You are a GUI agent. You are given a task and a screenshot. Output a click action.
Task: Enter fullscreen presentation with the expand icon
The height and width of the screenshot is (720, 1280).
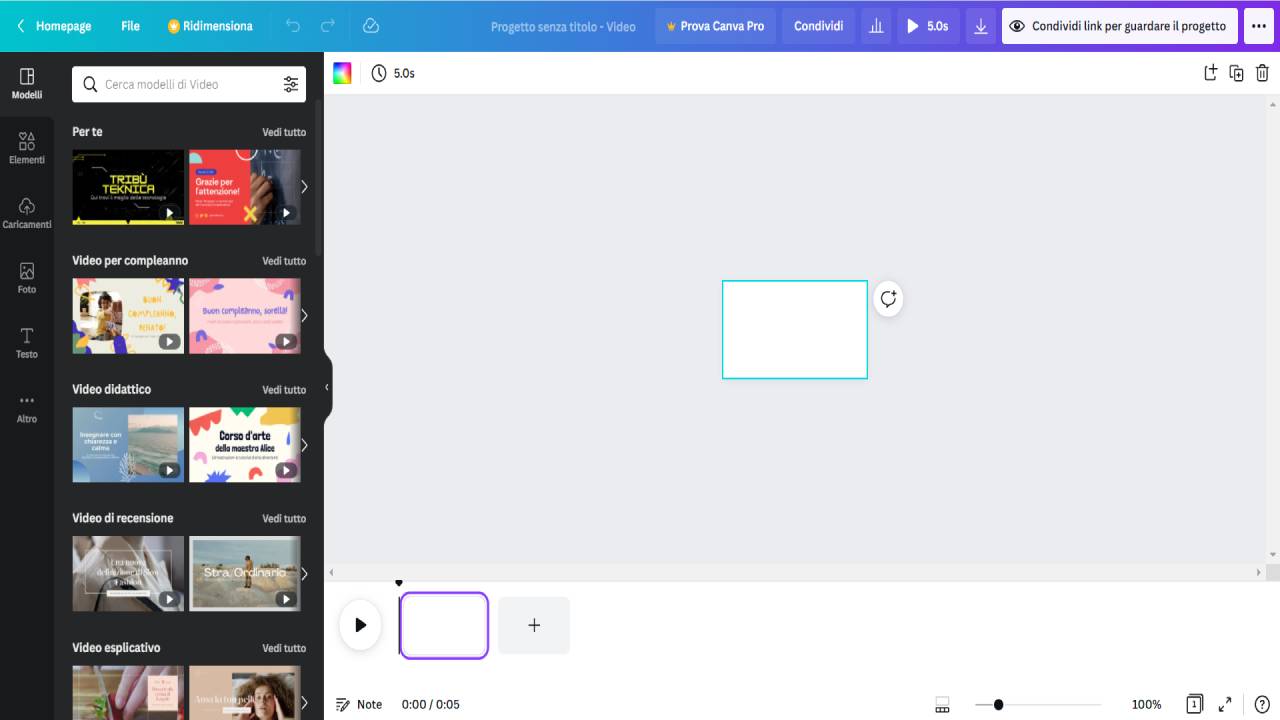[1224, 704]
